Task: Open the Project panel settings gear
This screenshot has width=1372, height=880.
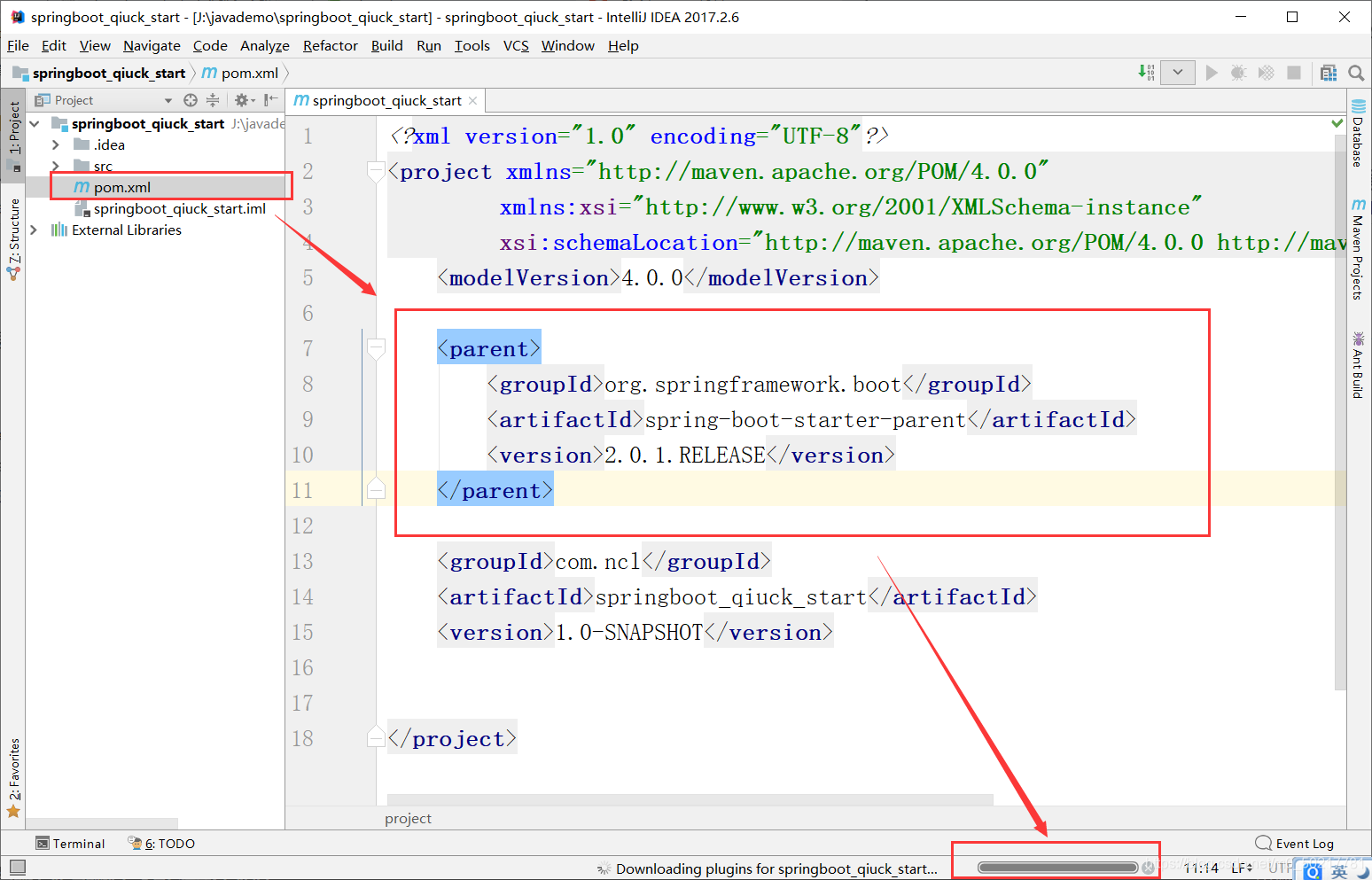Action: pyautogui.click(x=244, y=100)
